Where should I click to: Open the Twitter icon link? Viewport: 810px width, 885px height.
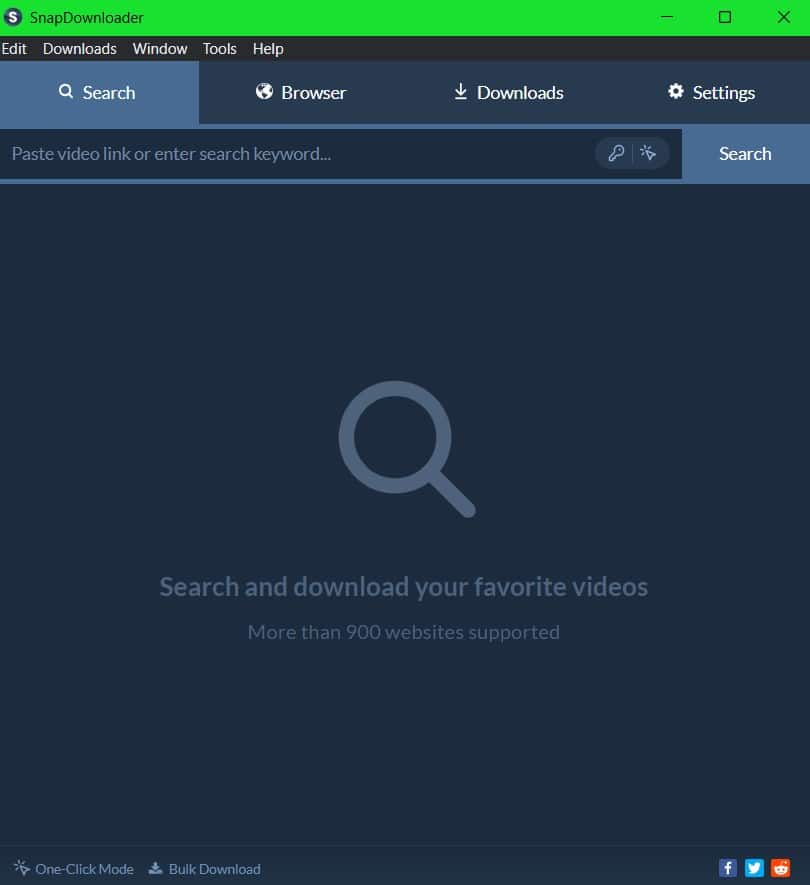coord(754,868)
